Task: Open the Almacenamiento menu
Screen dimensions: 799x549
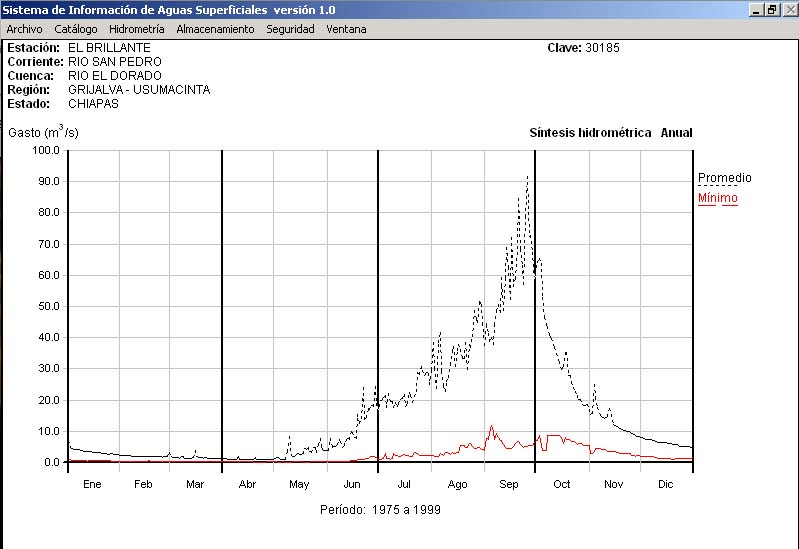Action: [x=215, y=29]
